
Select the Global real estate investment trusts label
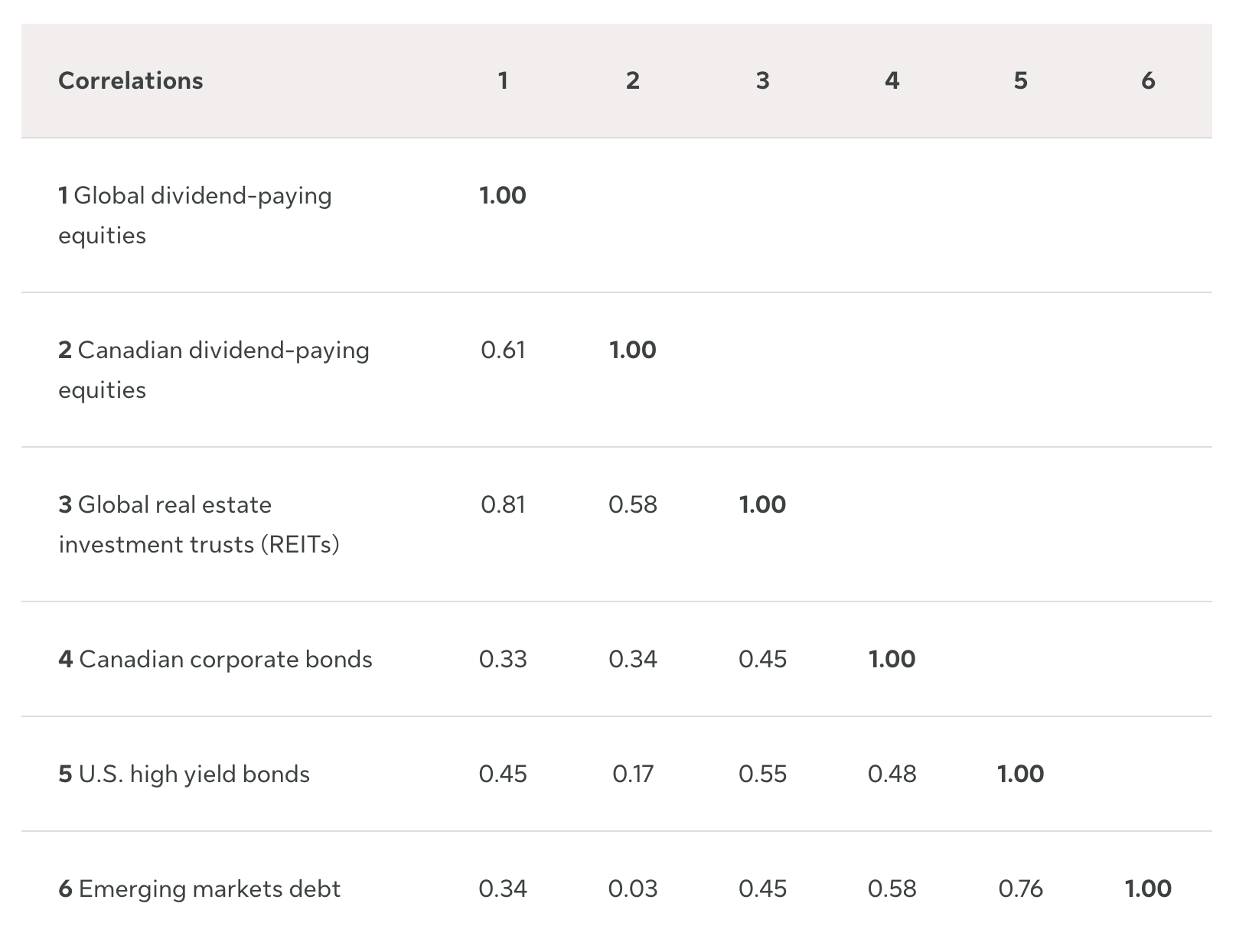click(199, 524)
